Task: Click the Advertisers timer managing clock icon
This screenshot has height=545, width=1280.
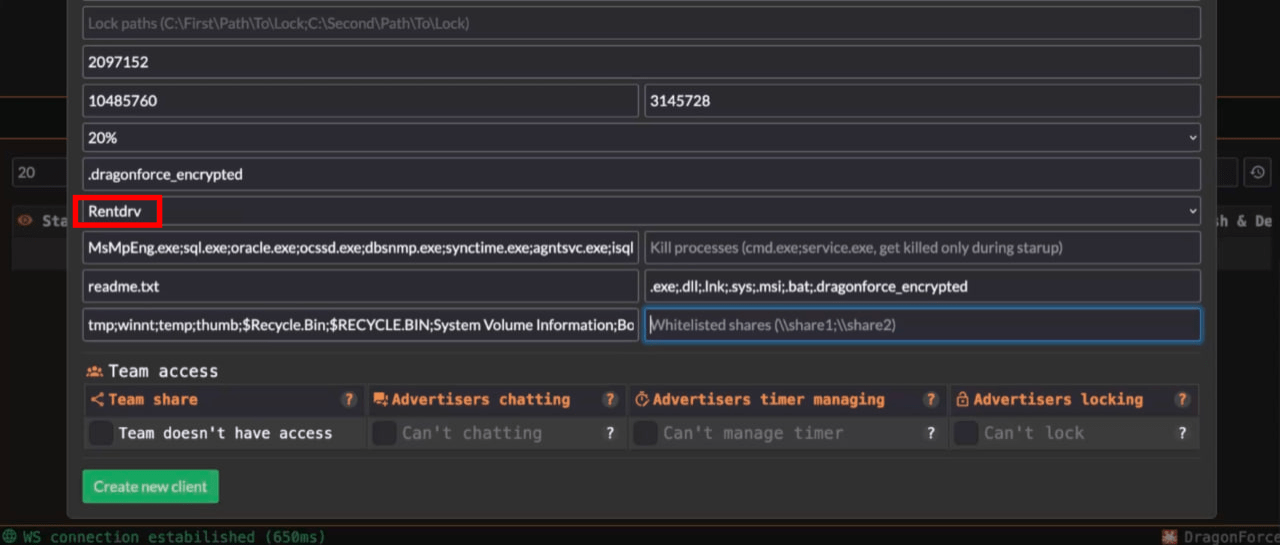Action: click(642, 400)
